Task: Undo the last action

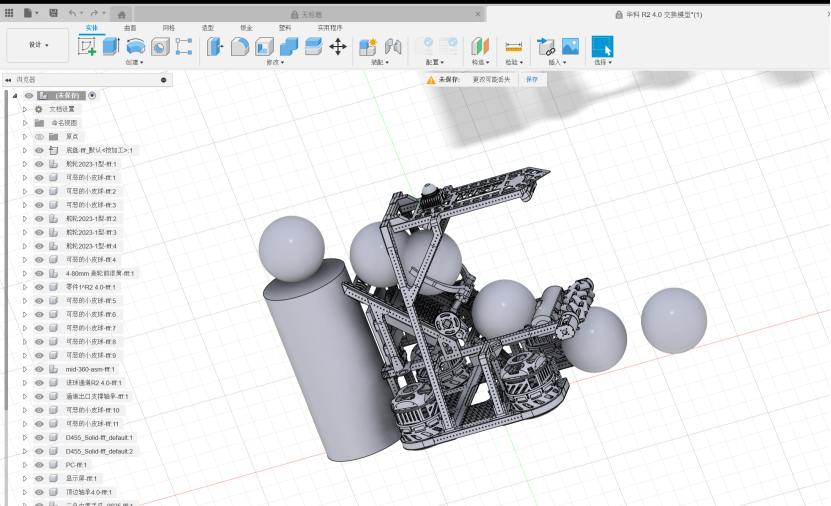Action: [x=75, y=13]
